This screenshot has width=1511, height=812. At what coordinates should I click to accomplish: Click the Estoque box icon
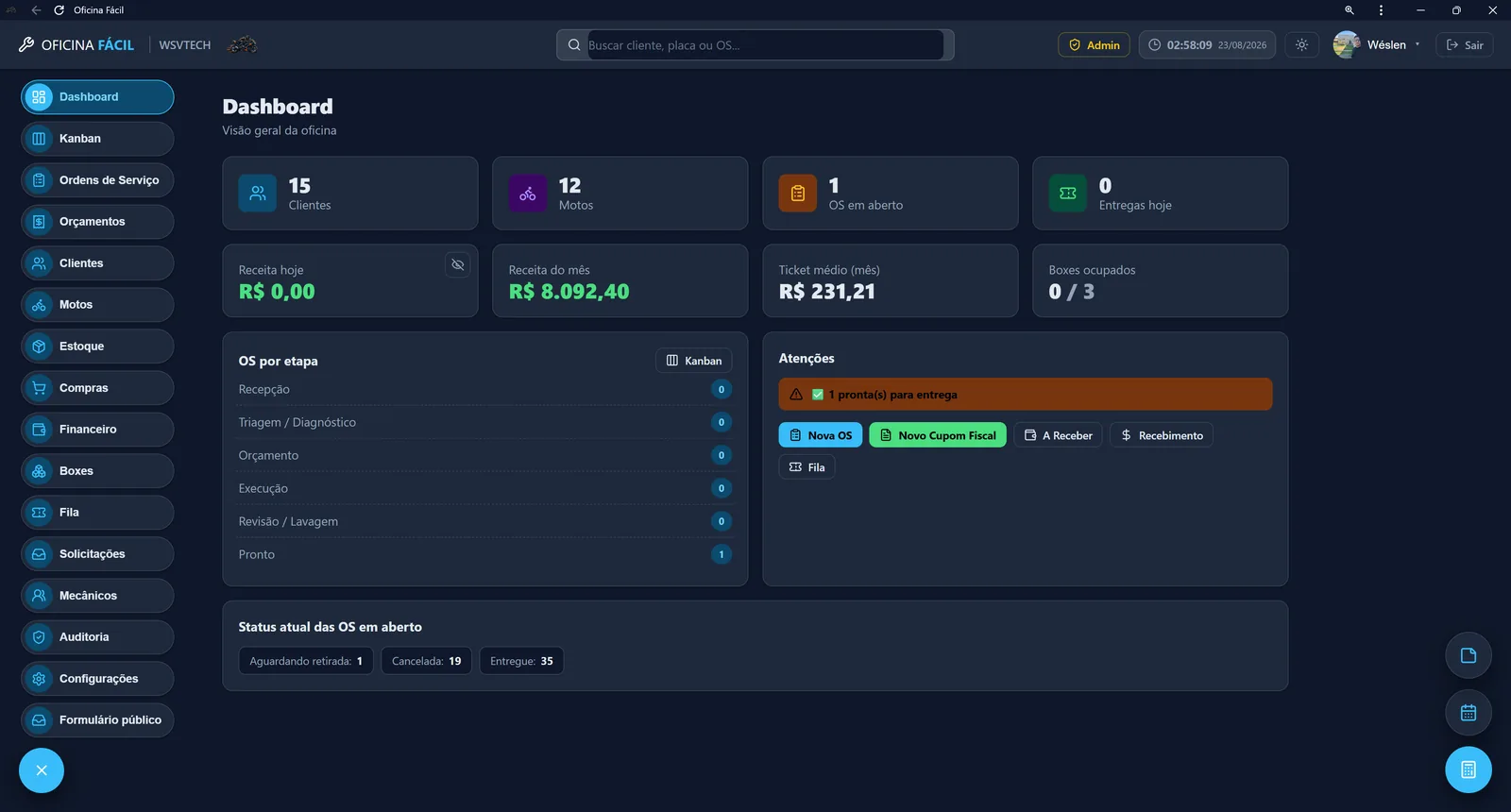click(x=39, y=347)
